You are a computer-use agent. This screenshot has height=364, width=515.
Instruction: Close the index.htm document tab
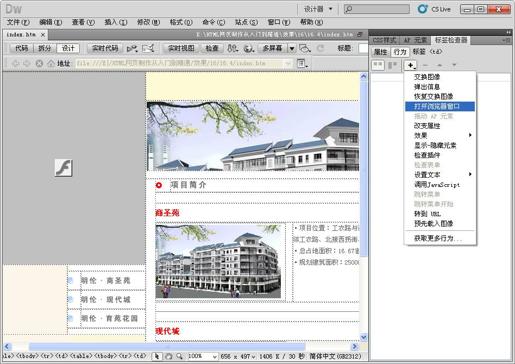(43, 35)
